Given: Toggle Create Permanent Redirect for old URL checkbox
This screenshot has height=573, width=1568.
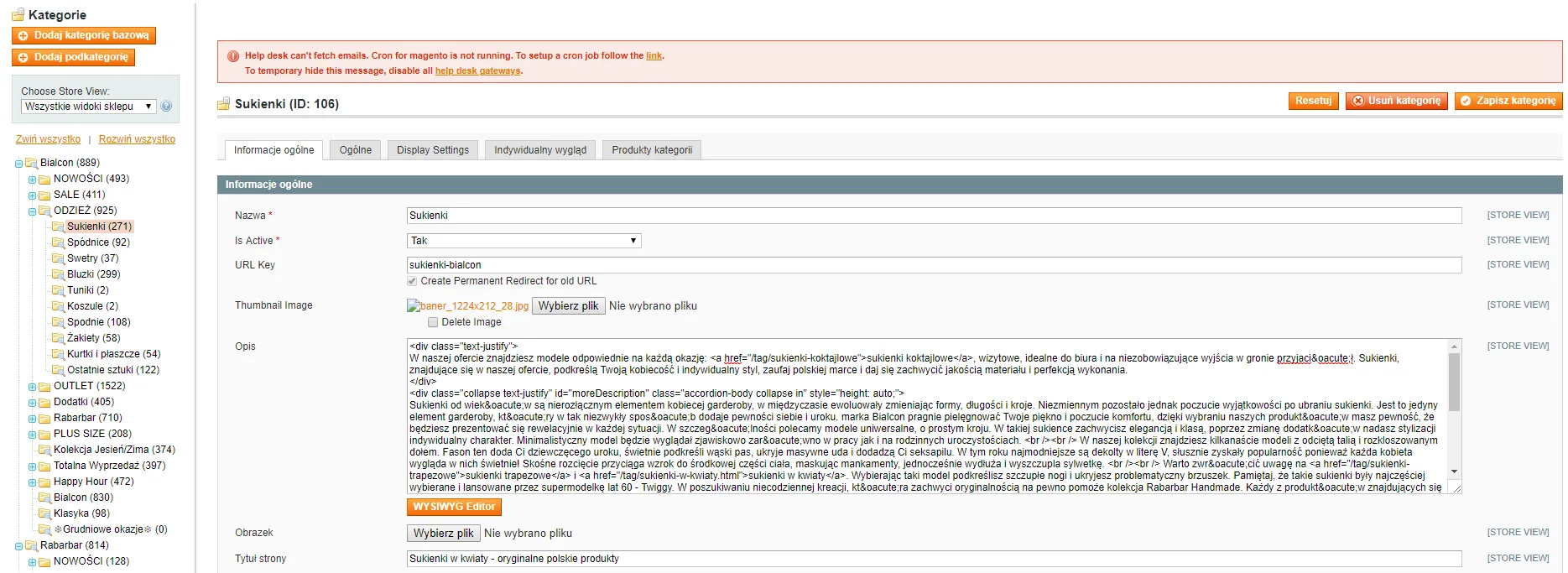Looking at the screenshot, I should 412,281.
